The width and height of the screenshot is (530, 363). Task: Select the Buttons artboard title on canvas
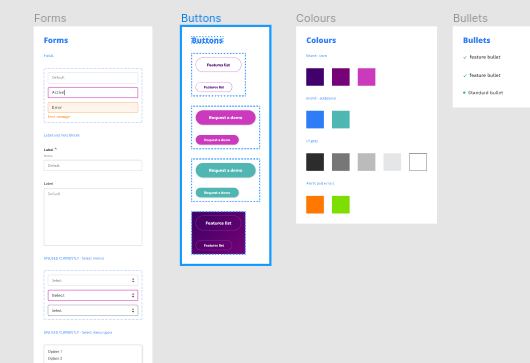point(201,18)
